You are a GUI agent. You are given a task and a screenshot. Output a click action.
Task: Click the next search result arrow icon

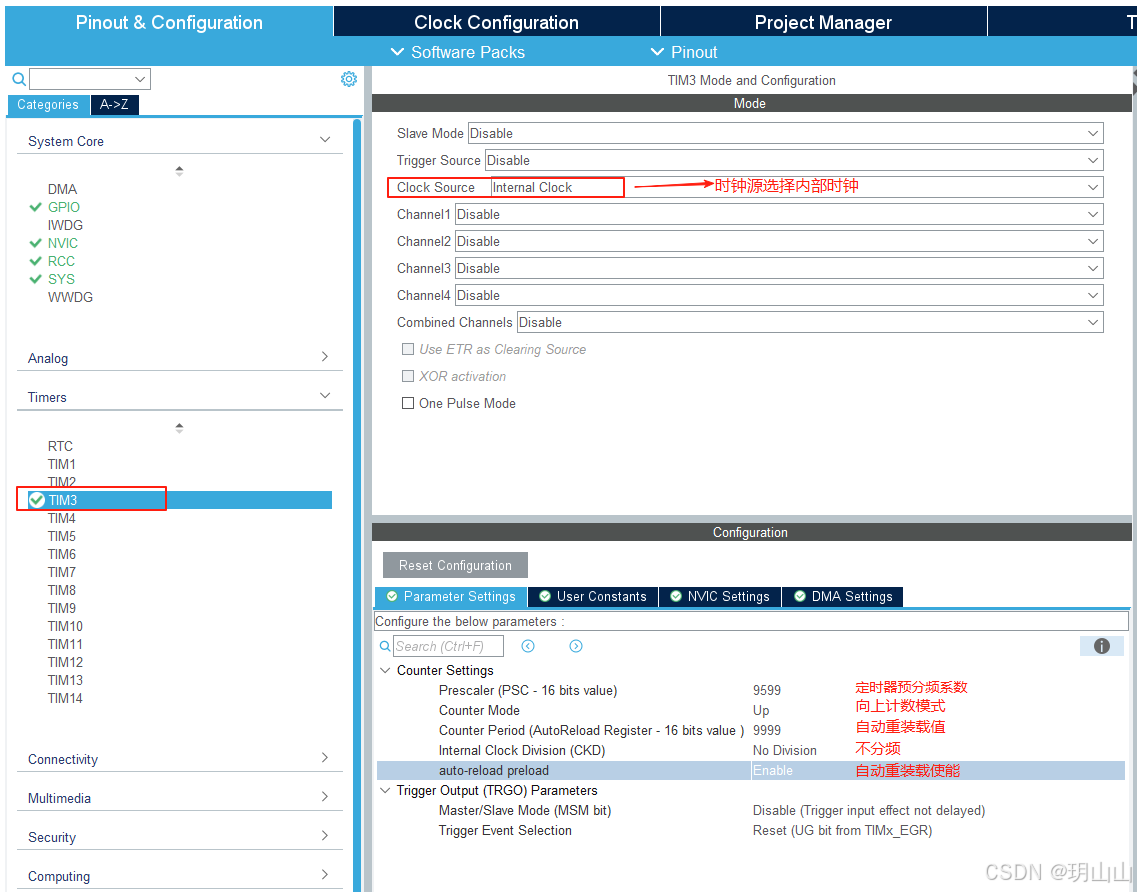(x=576, y=646)
